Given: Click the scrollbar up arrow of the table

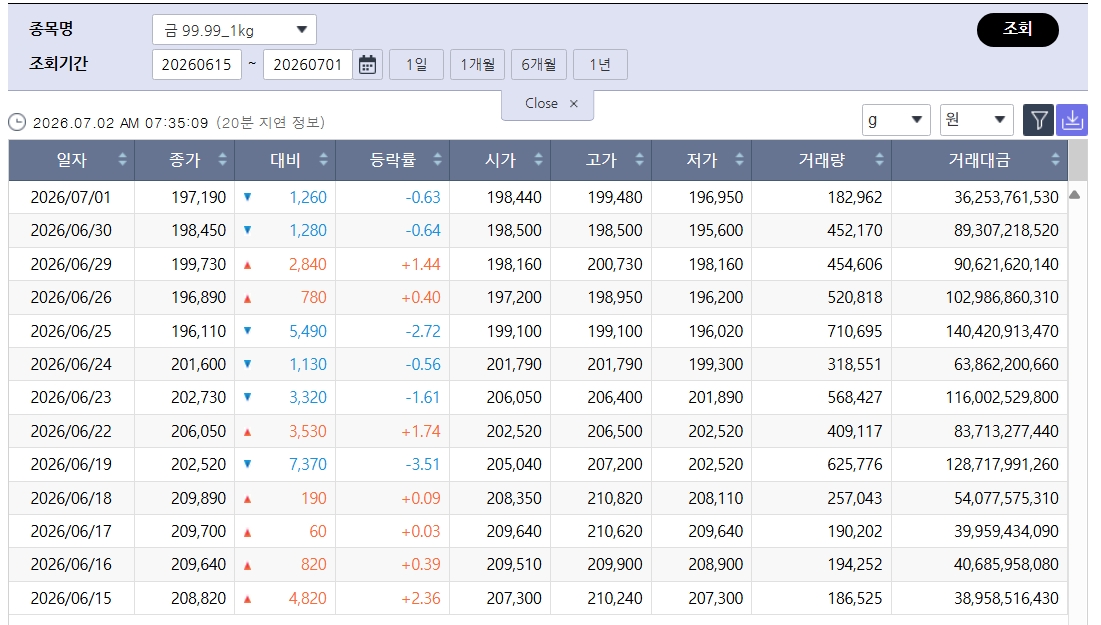Looking at the screenshot, I should click(1074, 195).
